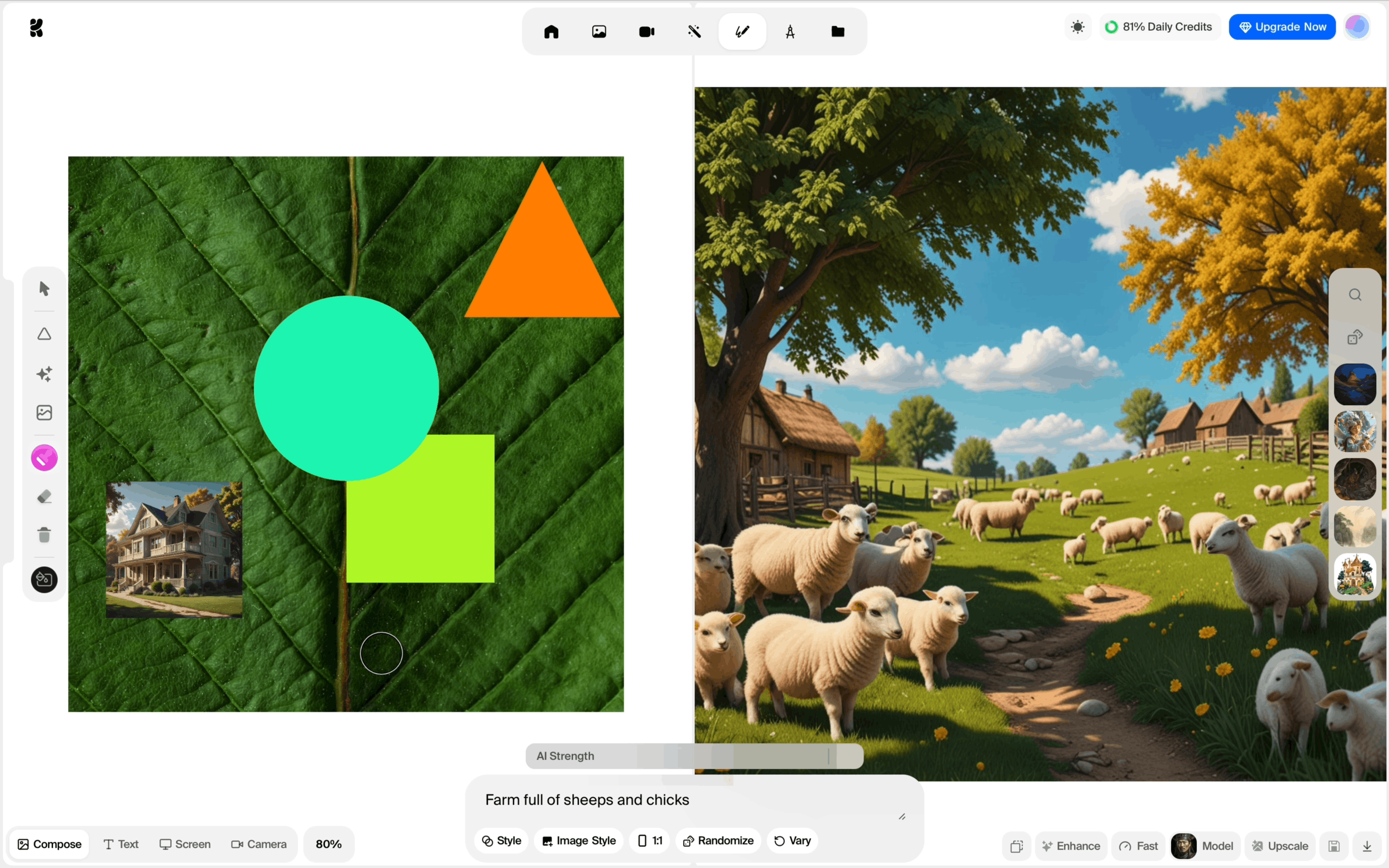Image resolution: width=1389 pixels, height=868 pixels.
Task: Select the triangle shape tool
Action: coord(44,334)
